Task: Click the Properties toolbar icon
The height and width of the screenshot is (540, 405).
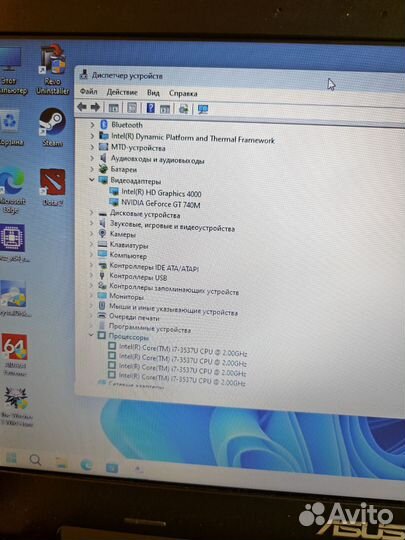Action: coord(132,108)
